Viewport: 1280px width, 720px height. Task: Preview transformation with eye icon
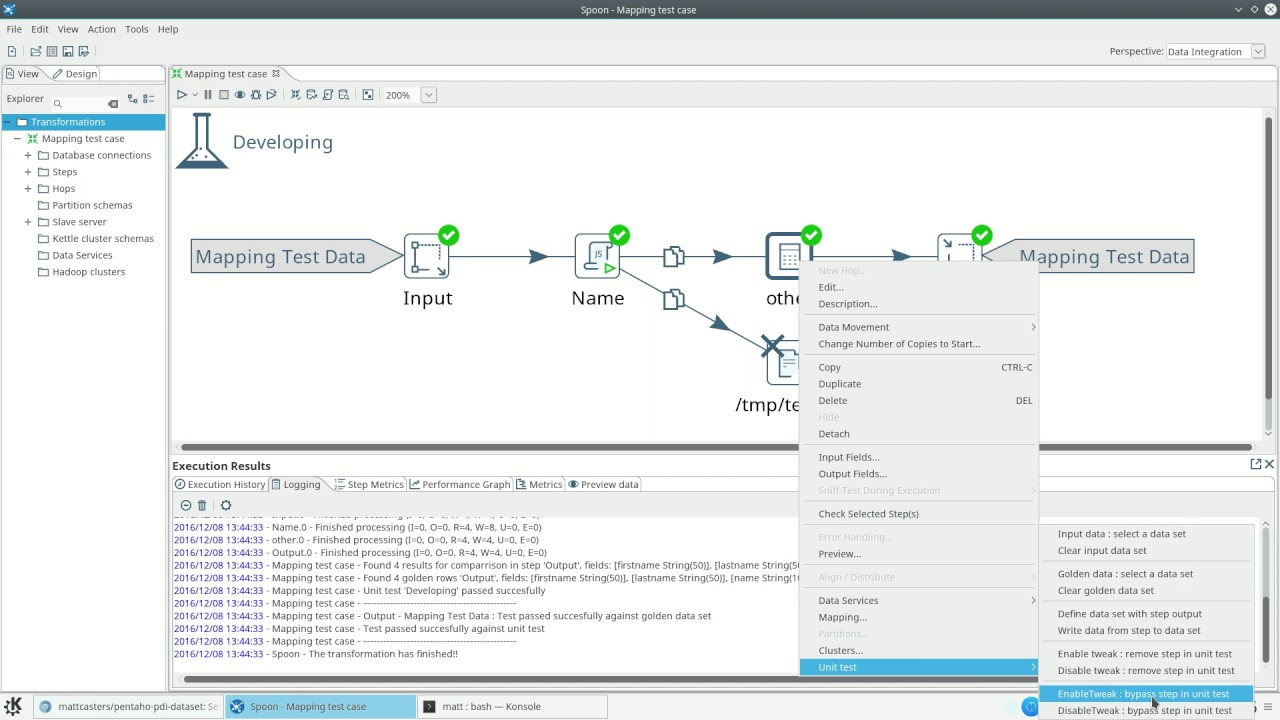240,95
